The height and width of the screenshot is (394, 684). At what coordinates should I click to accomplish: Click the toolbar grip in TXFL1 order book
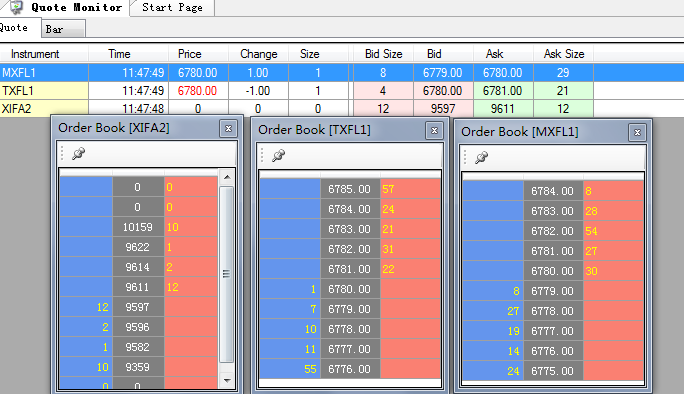[x=262, y=155]
